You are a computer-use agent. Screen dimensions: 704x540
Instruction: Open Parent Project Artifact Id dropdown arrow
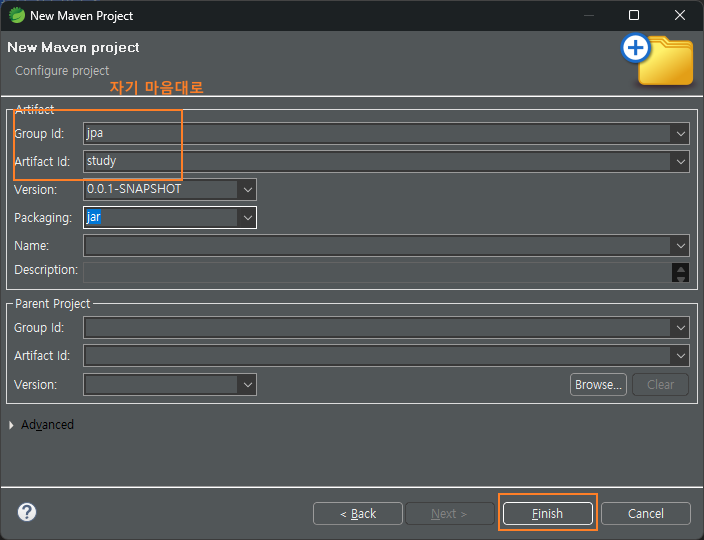pos(680,356)
